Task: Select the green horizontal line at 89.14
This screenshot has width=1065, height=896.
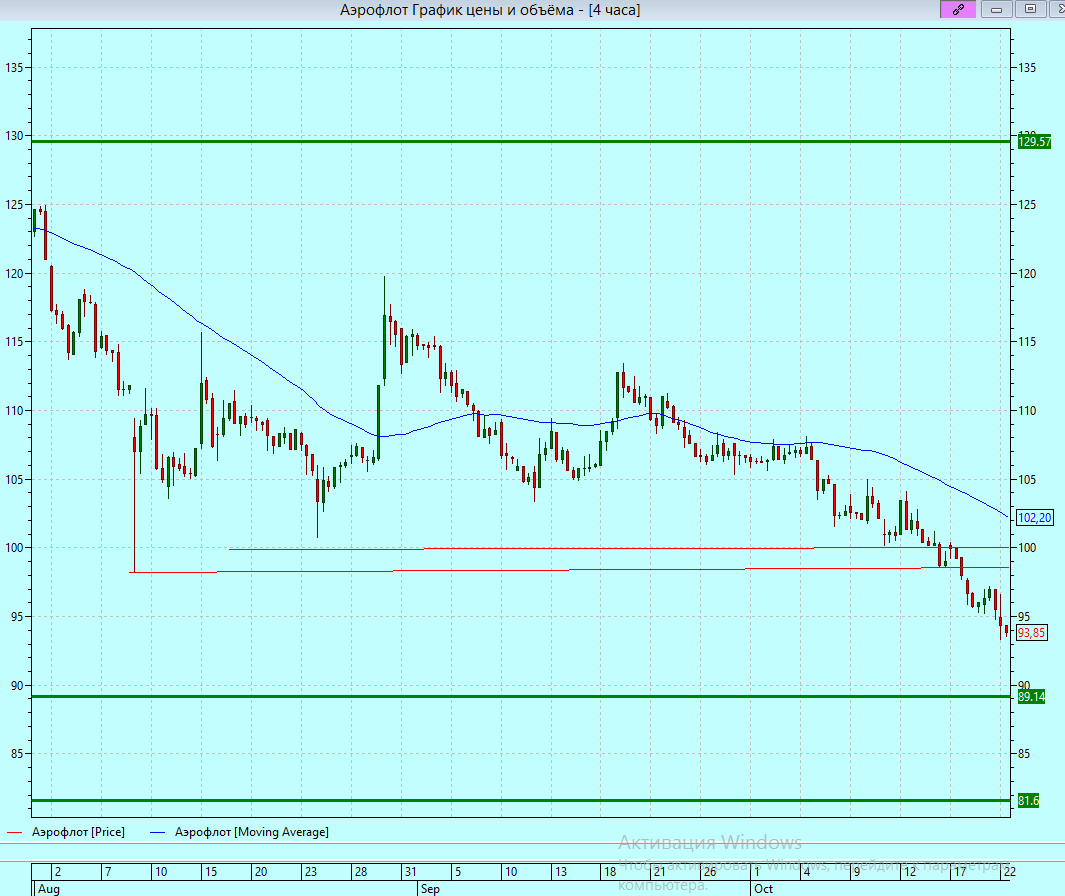Action: [521, 696]
